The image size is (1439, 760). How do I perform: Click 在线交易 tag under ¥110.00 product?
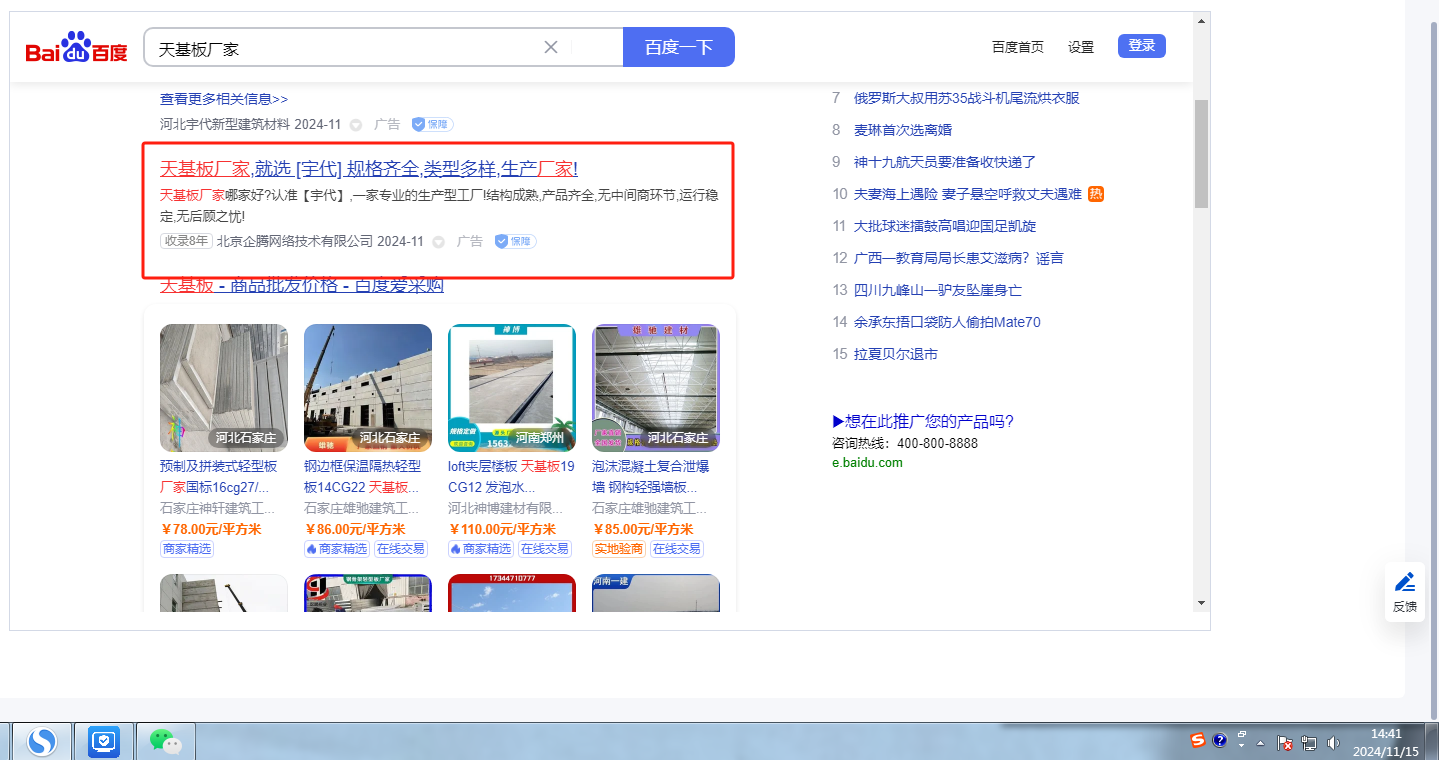[x=545, y=549]
